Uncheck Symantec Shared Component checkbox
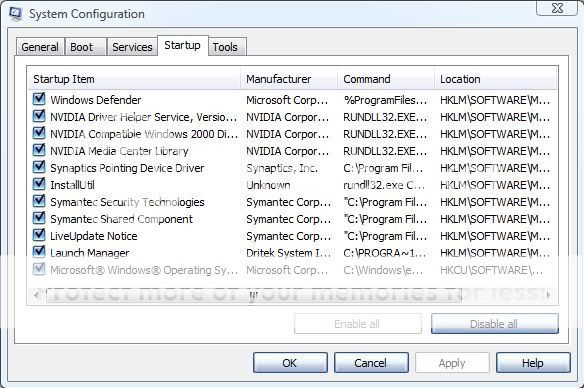Viewport: 584px width, 388px height. [39, 218]
